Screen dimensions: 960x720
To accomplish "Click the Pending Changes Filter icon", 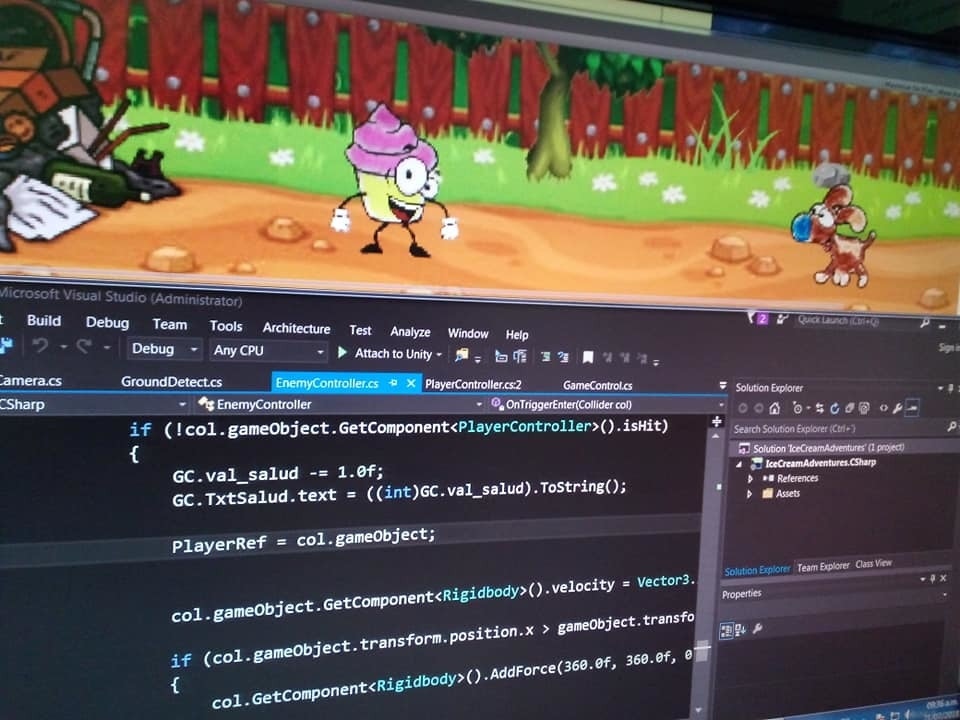I will pyautogui.click(x=798, y=408).
